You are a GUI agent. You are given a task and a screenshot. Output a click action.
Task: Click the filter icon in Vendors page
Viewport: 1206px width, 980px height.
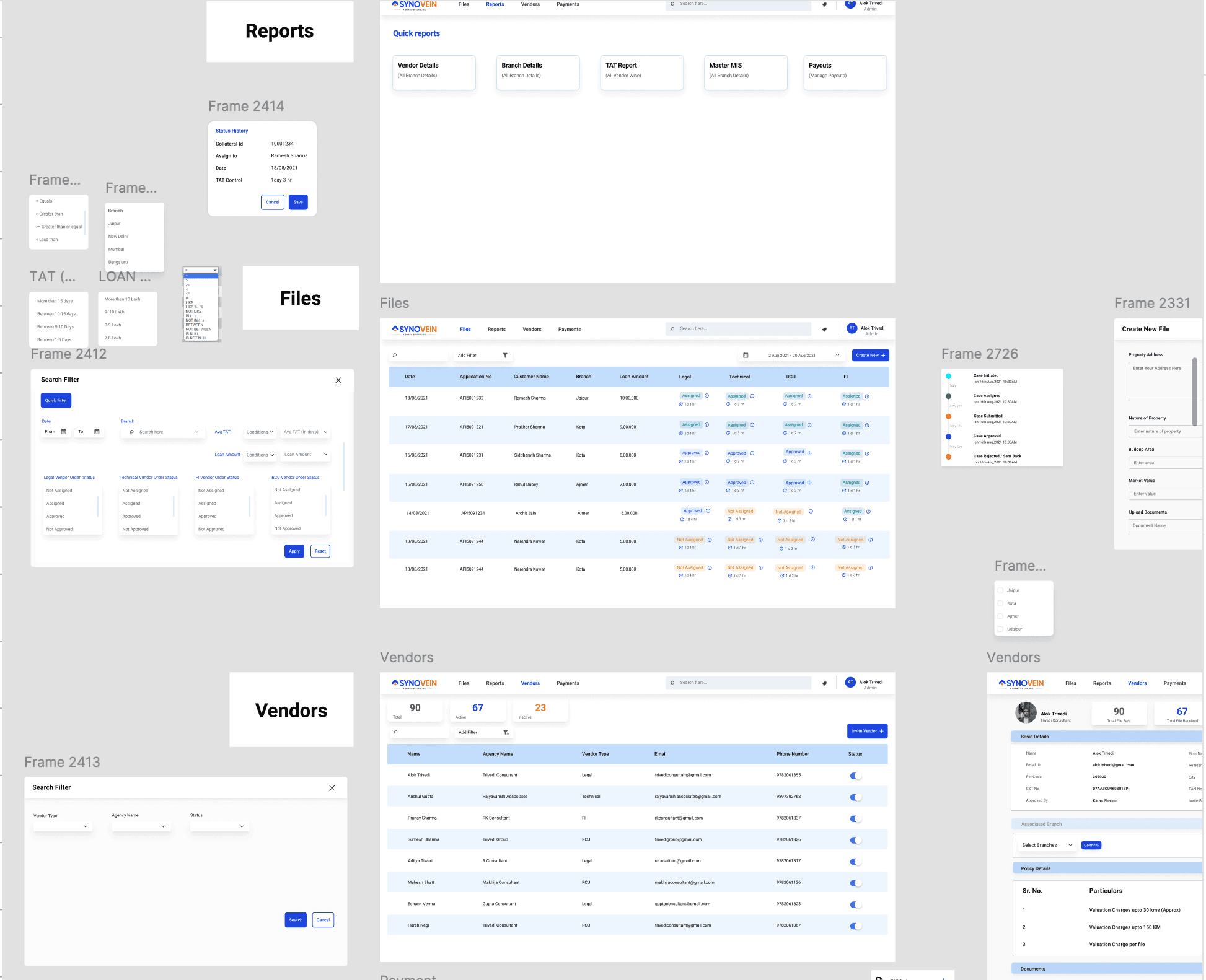(506, 733)
